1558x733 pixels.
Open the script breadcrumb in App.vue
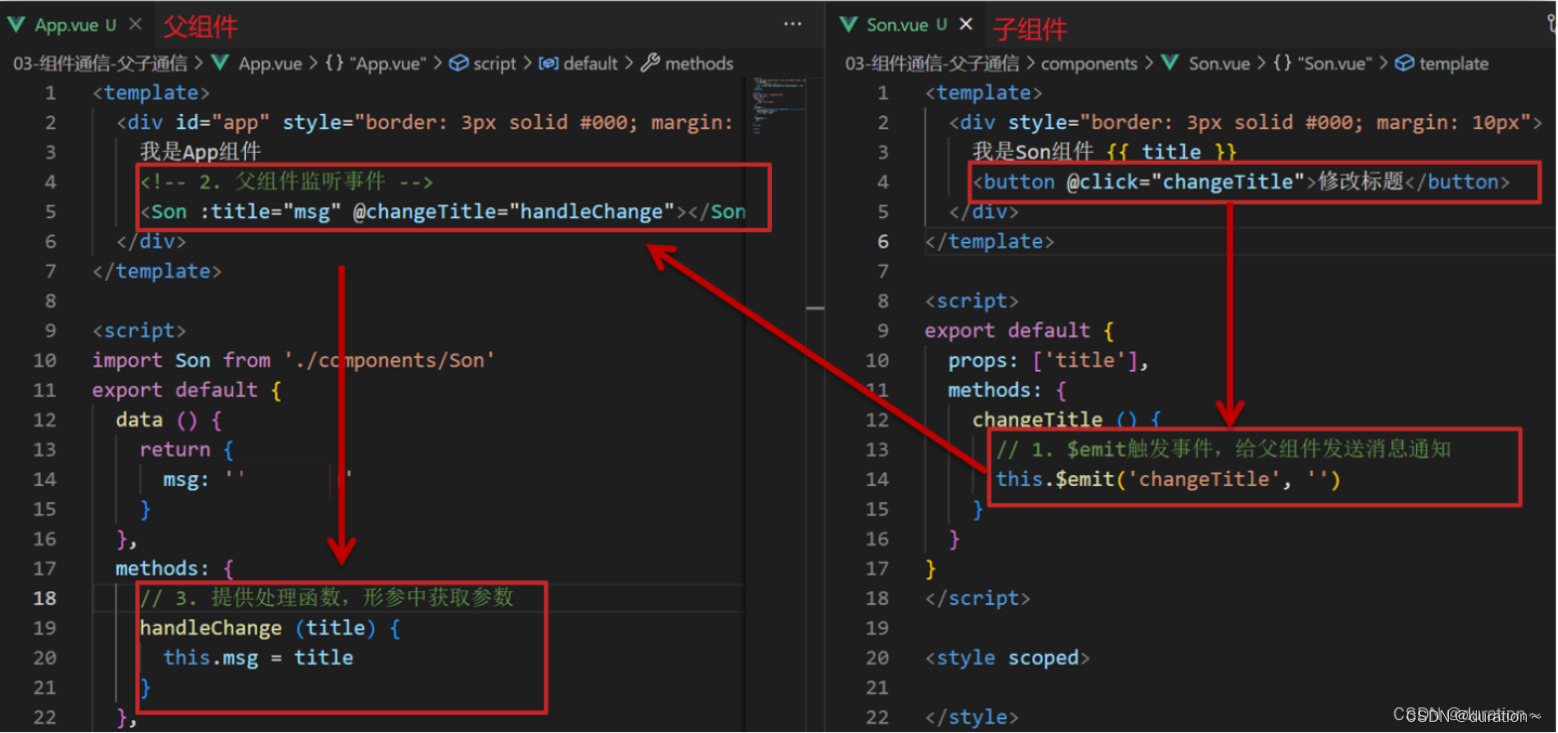(x=483, y=63)
